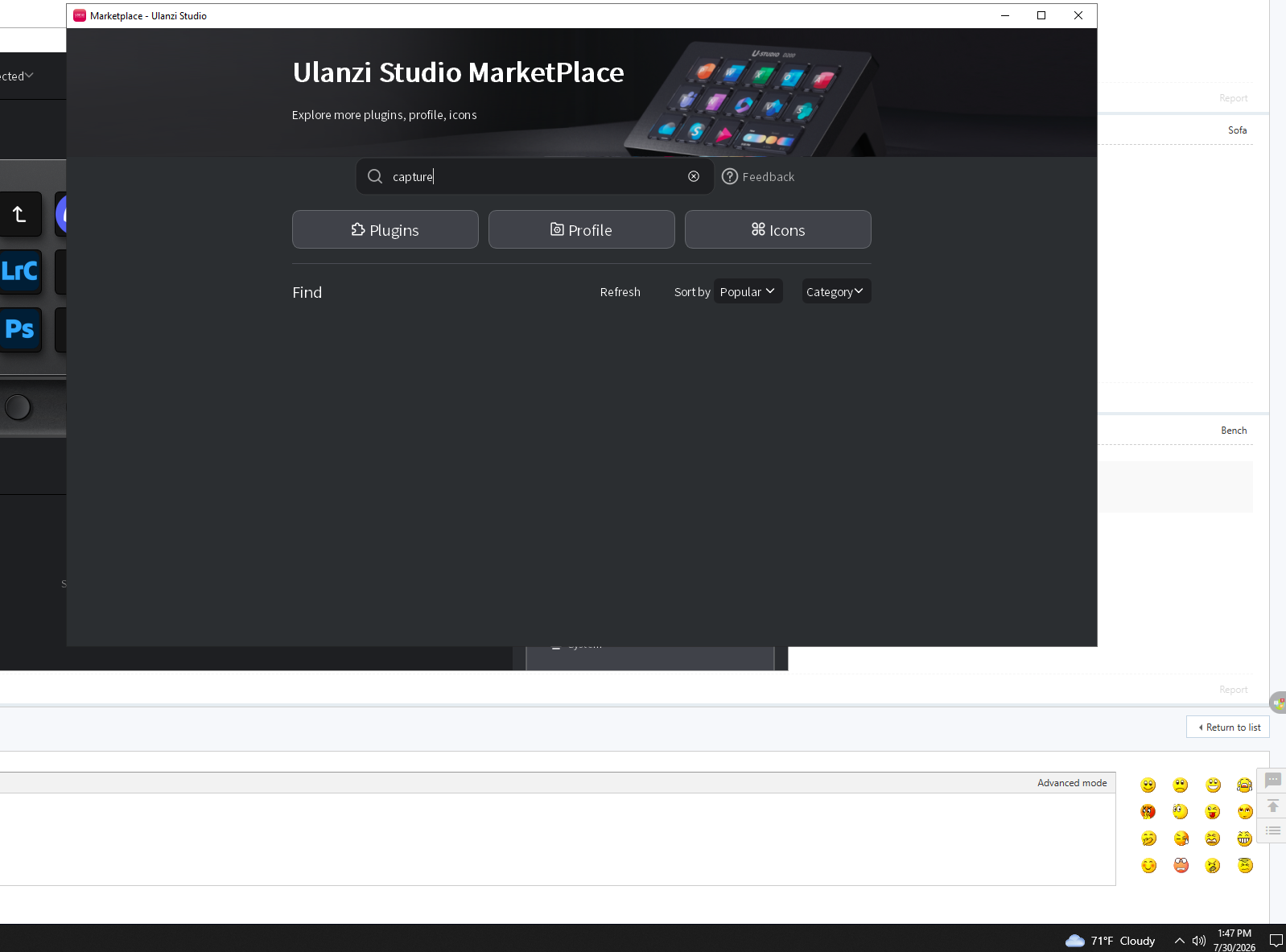Close the Marketplace window
Screen dimensions: 1286x952
pyautogui.click(x=1078, y=15)
